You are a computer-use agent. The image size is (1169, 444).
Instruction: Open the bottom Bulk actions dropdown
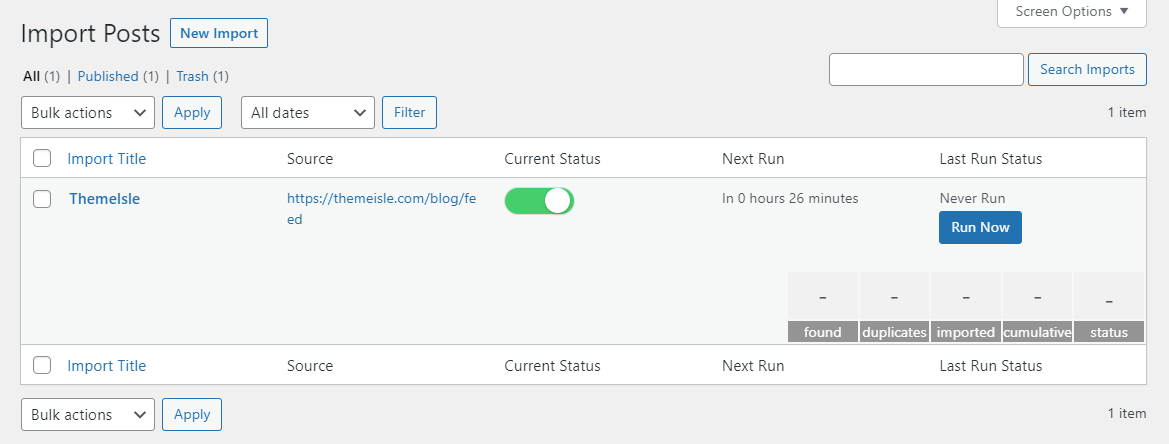[x=88, y=414]
